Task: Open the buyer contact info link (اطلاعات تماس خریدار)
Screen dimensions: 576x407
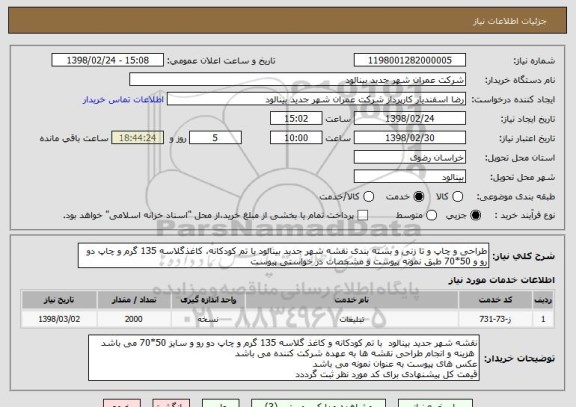Action: tap(123, 100)
